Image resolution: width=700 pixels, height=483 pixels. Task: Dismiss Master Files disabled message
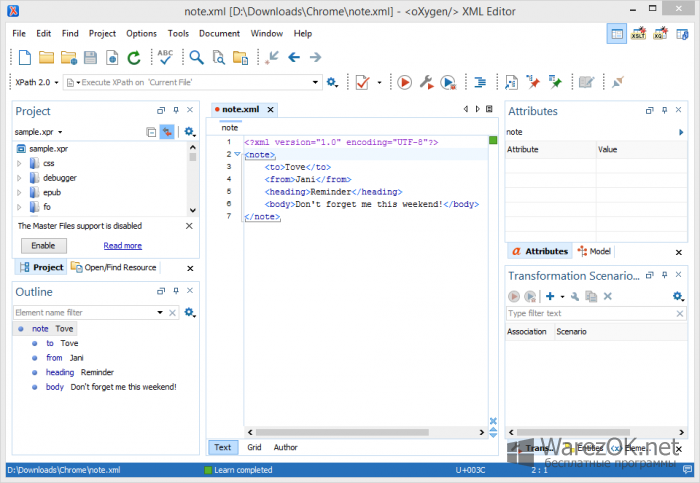189,226
